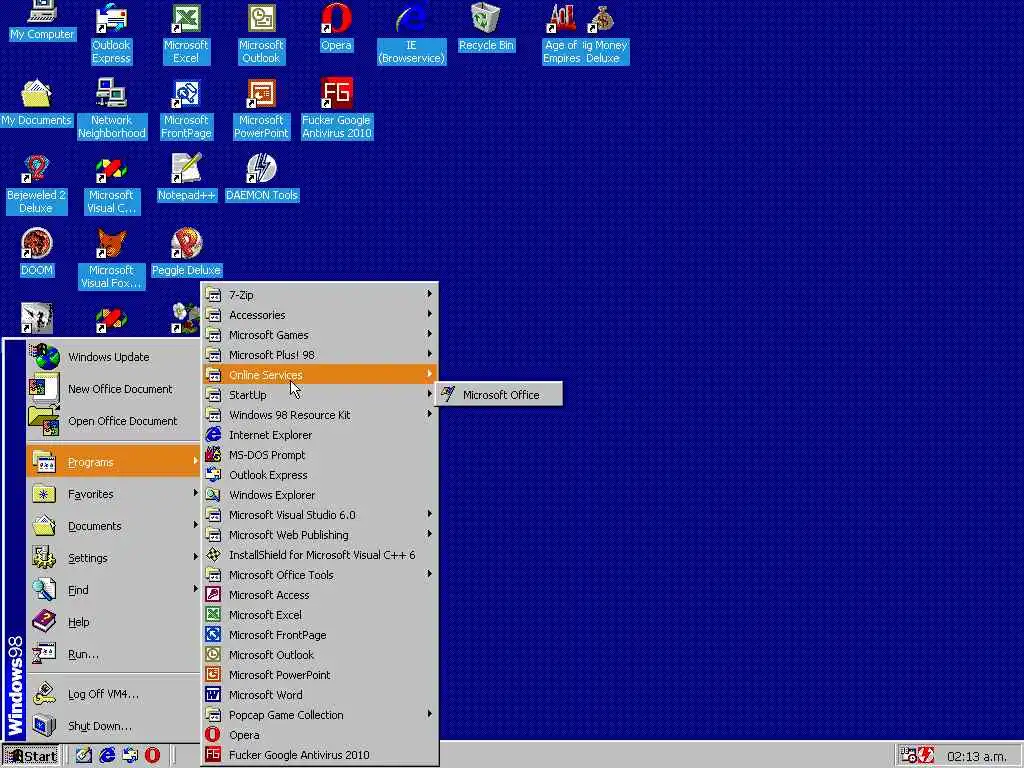Open Help from the Start menu
This screenshot has width=1024, height=768.
coord(114,622)
